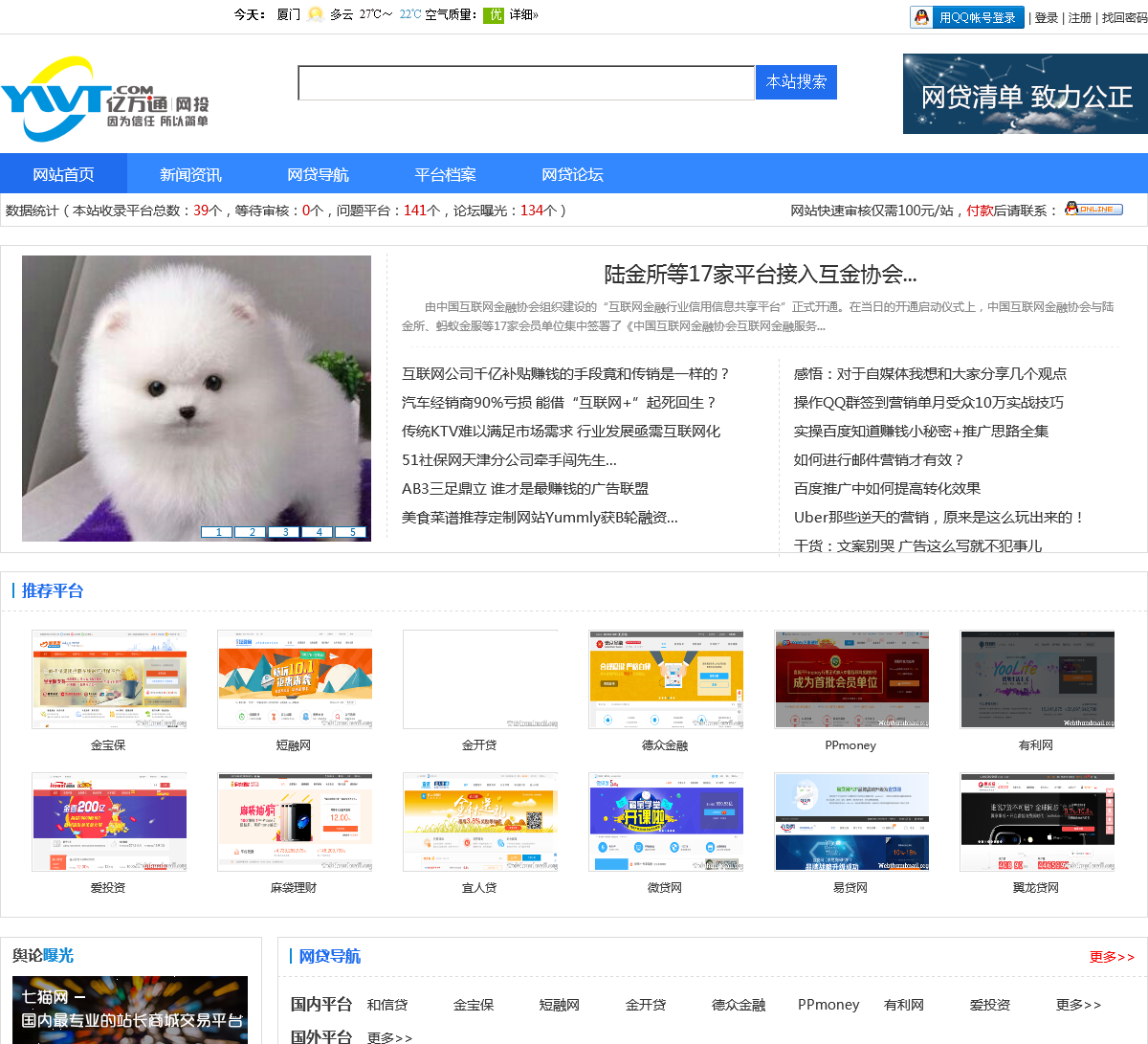
Task: Select the 新闻资讯 nav tab
Action: click(190, 174)
